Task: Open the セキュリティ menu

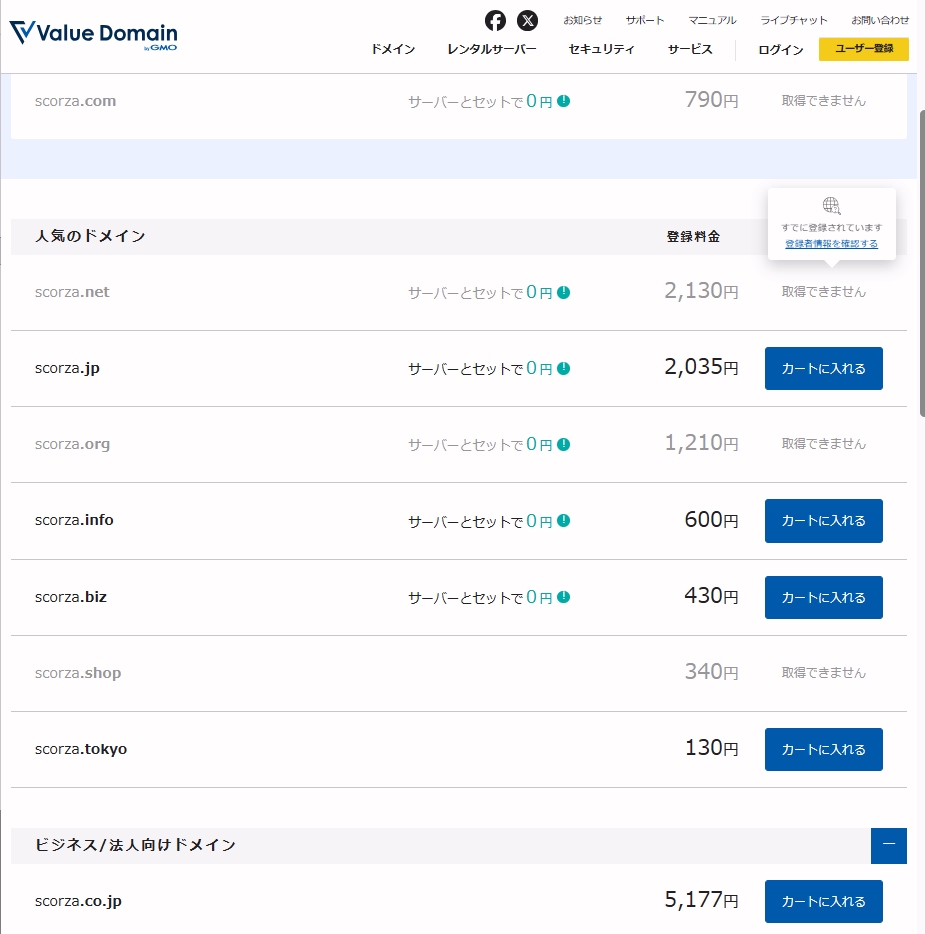Action: tap(602, 49)
